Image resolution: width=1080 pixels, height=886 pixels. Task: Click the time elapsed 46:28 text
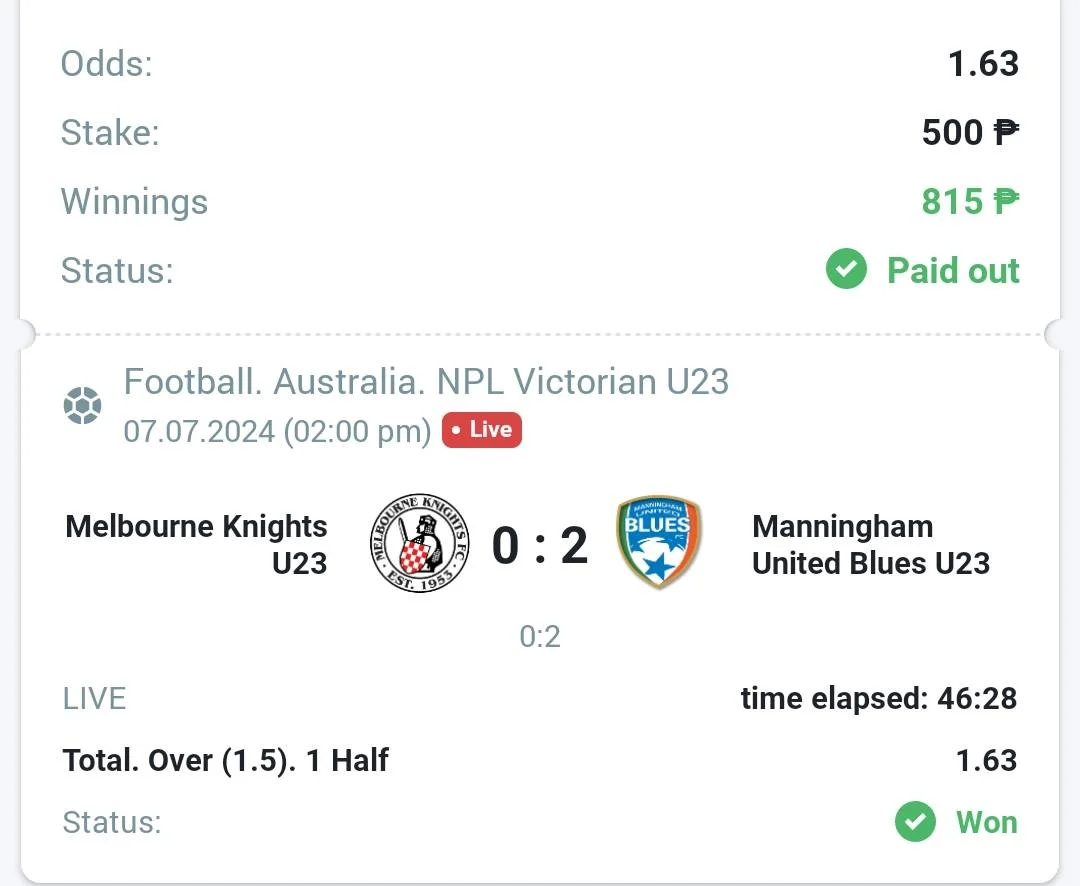pyautogui.click(x=879, y=699)
